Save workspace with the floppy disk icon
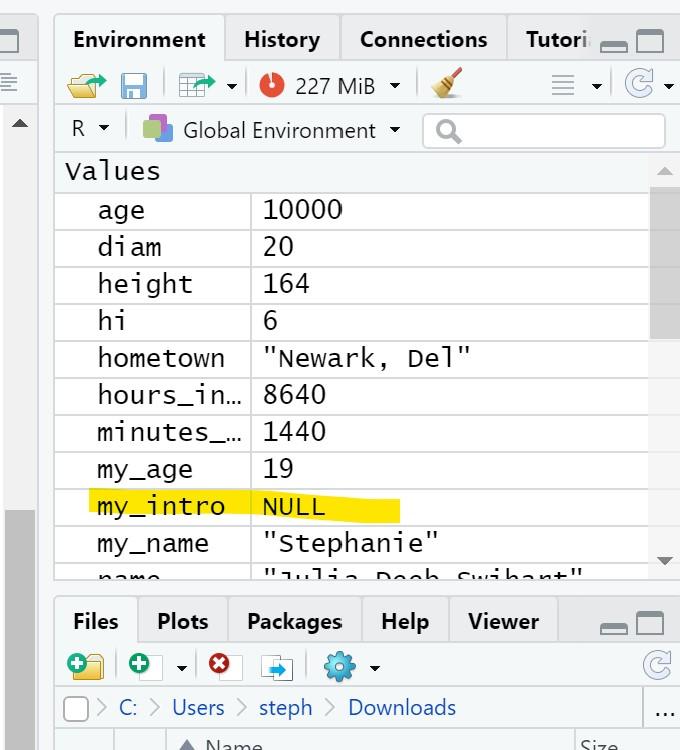The width and height of the screenshot is (680, 750). tap(134, 86)
